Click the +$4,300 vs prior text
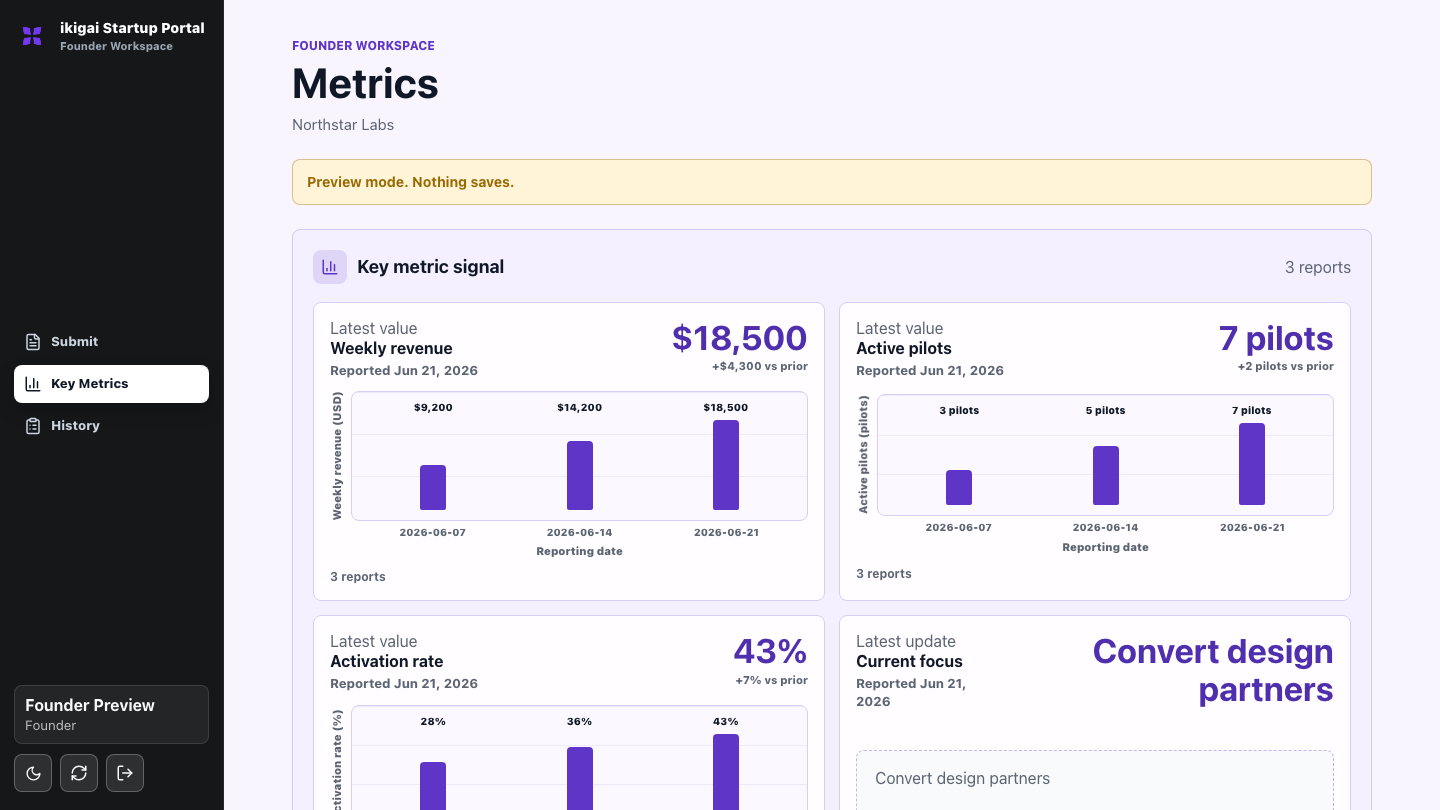This screenshot has width=1440, height=810. click(760, 367)
